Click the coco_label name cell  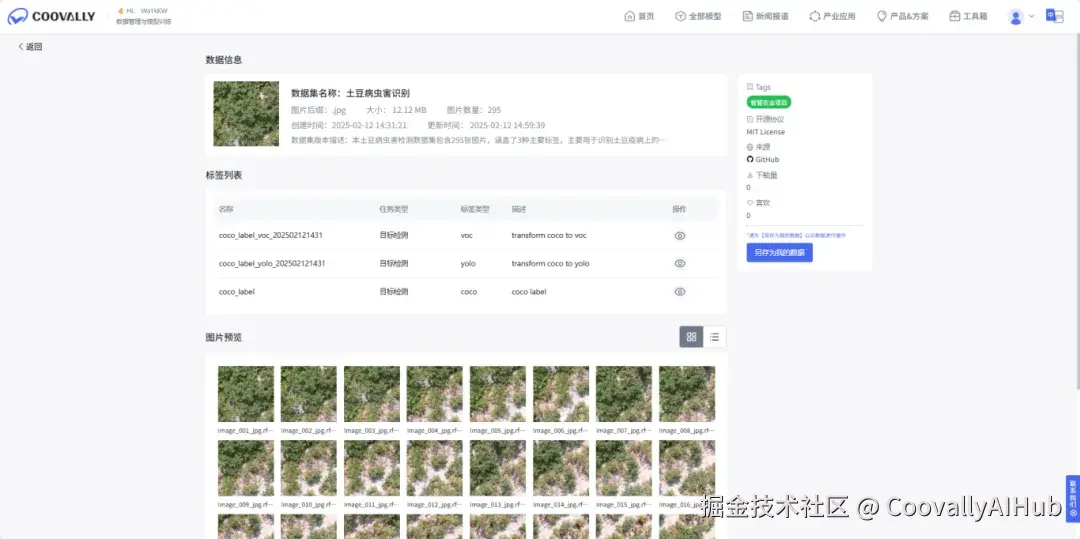pyautogui.click(x=237, y=292)
